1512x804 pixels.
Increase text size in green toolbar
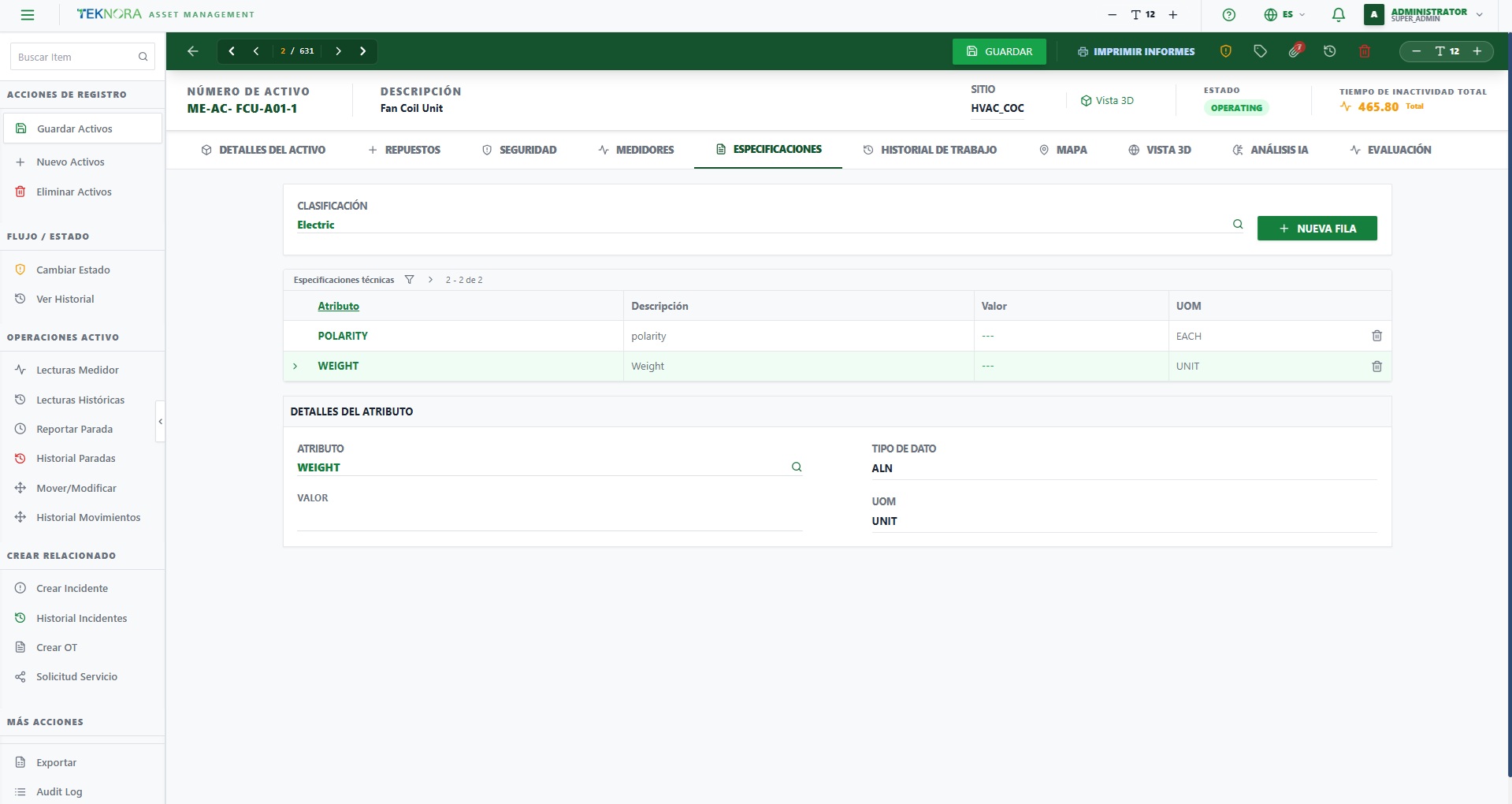(x=1477, y=51)
